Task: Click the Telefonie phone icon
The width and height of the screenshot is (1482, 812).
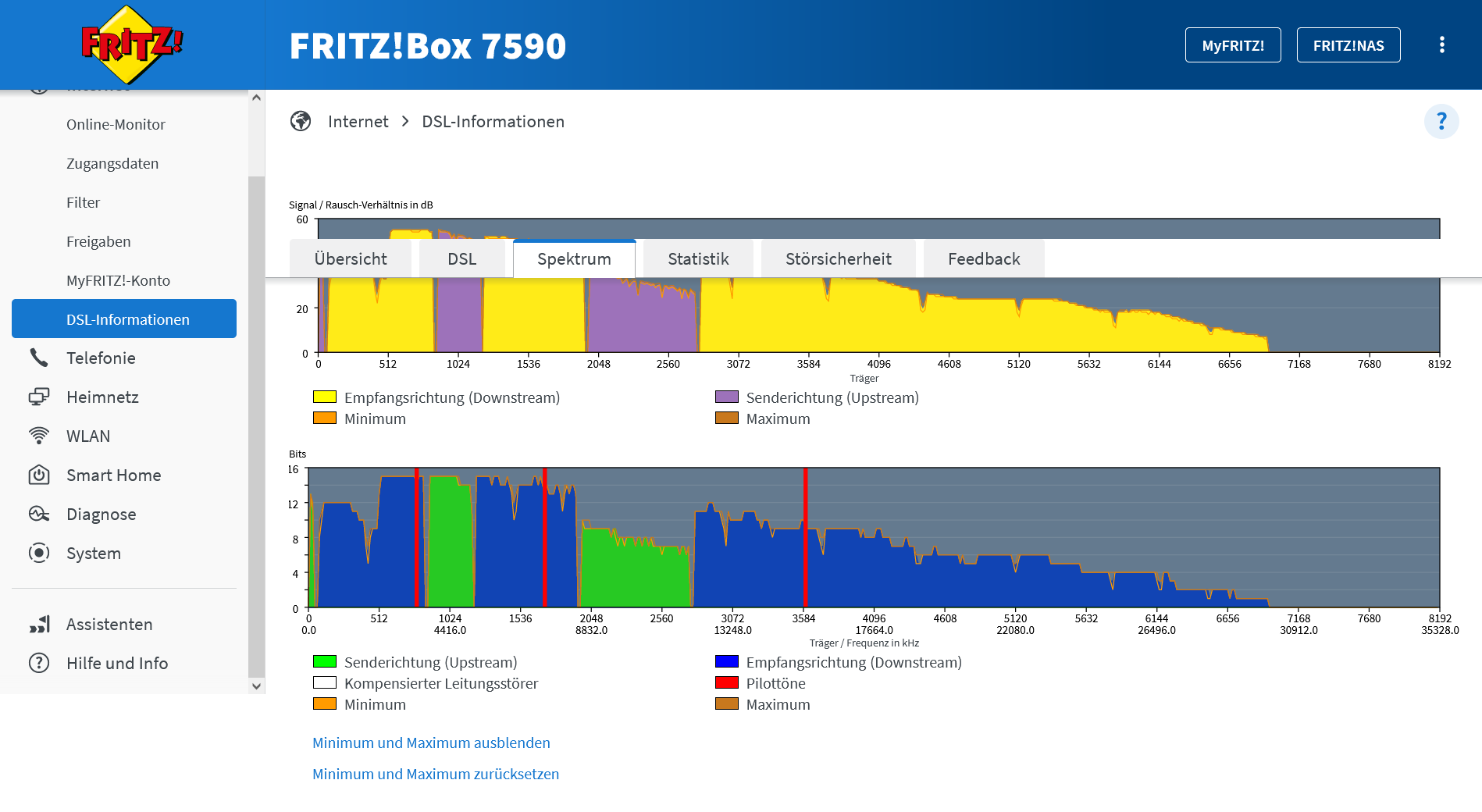Action: pyautogui.click(x=39, y=358)
